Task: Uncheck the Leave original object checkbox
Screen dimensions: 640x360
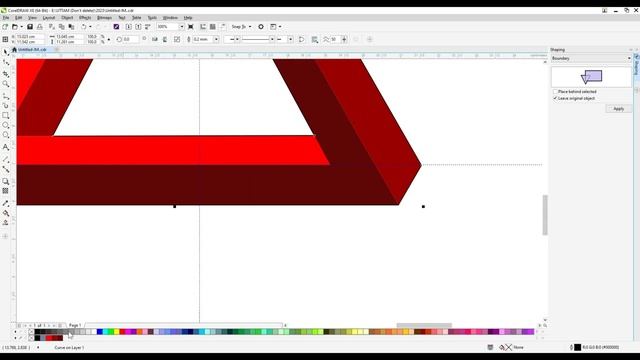Action: click(x=555, y=98)
